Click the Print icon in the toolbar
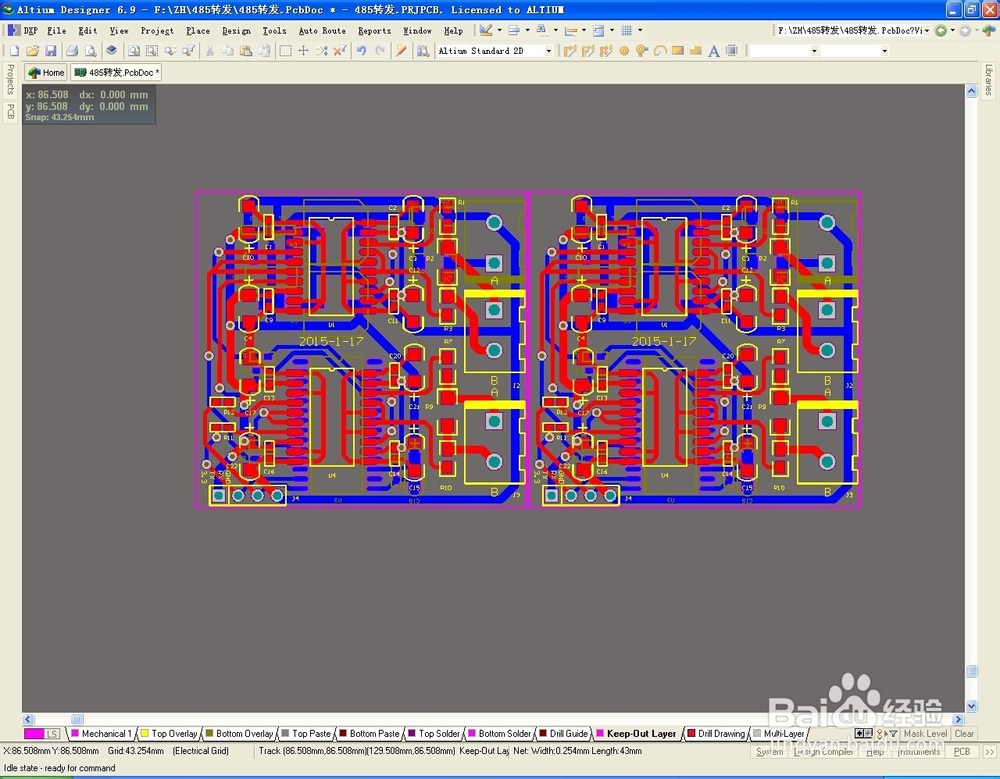 tap(72, 50)
